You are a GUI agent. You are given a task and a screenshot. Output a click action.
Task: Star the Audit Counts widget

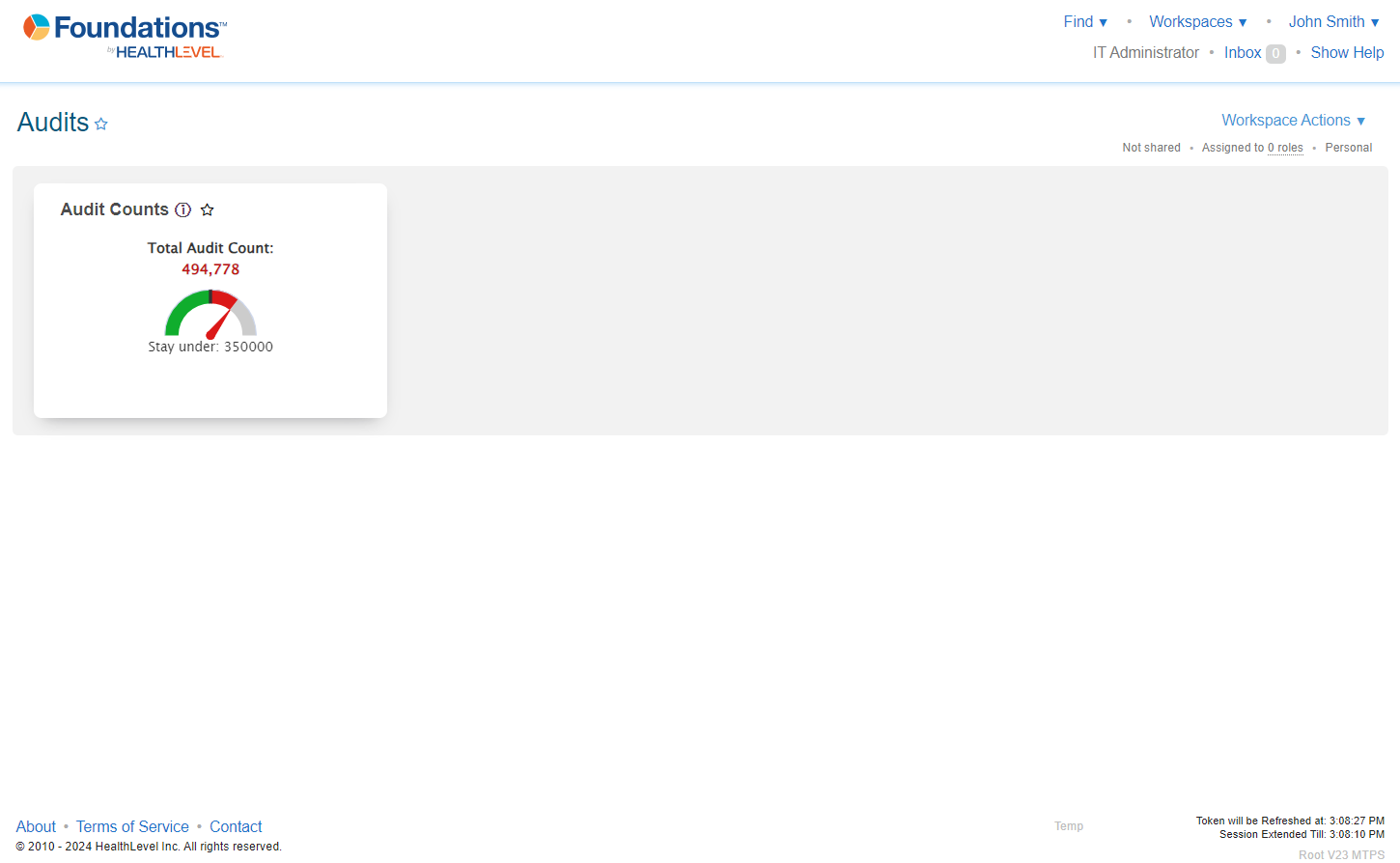207,209
